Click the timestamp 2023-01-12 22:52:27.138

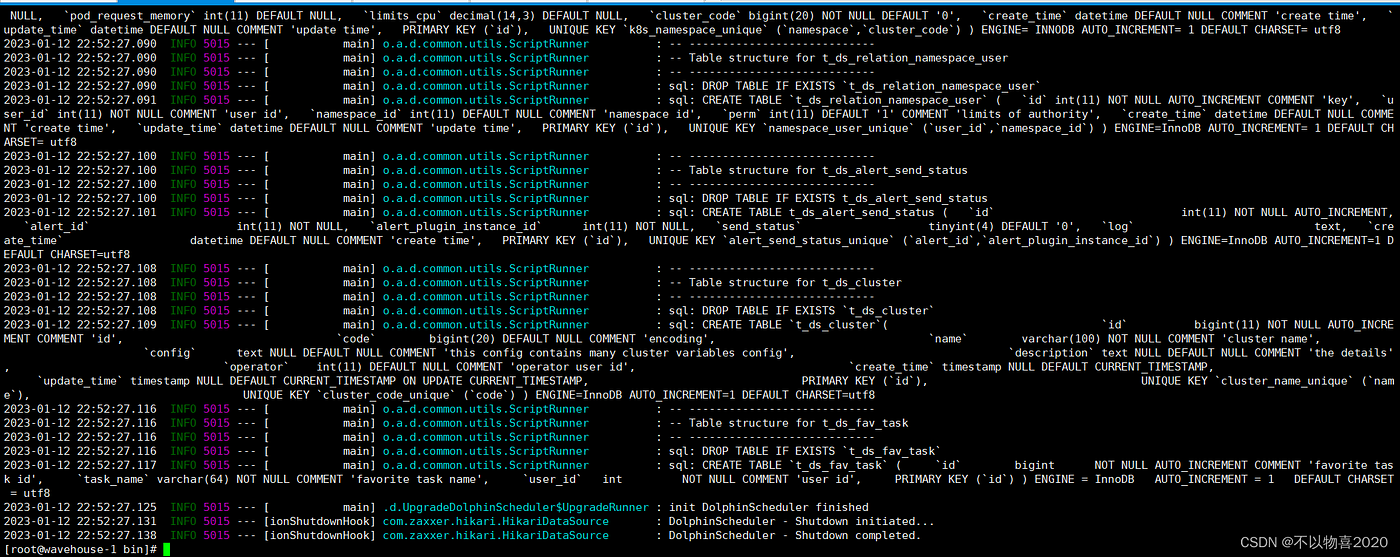coord(80,535)
